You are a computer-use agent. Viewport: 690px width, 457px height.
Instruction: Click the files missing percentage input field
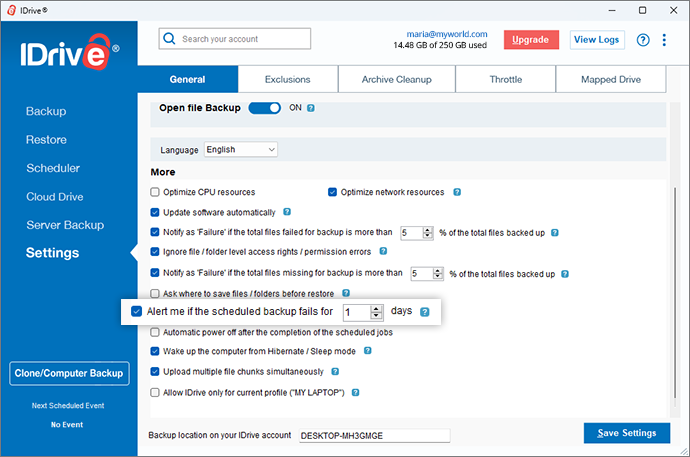(x=421, y=274)
